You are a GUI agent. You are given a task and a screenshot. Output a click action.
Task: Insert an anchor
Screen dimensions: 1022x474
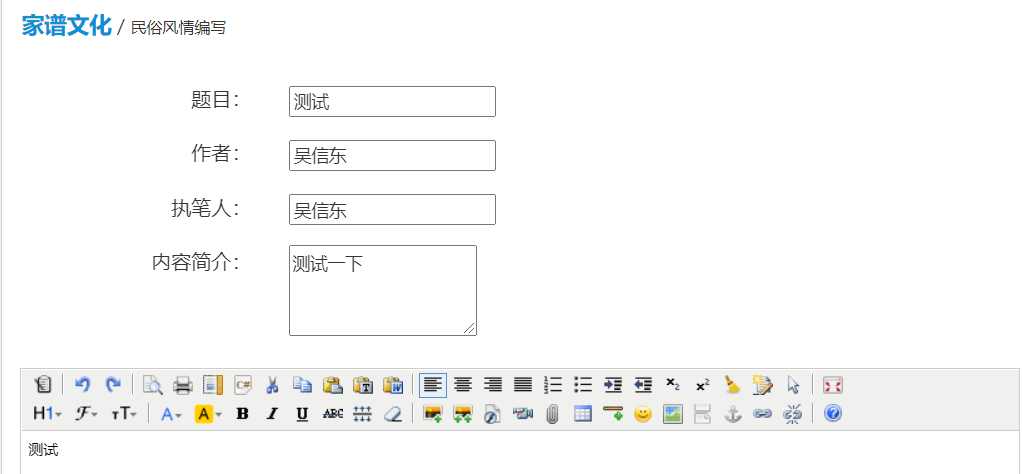point(733,413)
